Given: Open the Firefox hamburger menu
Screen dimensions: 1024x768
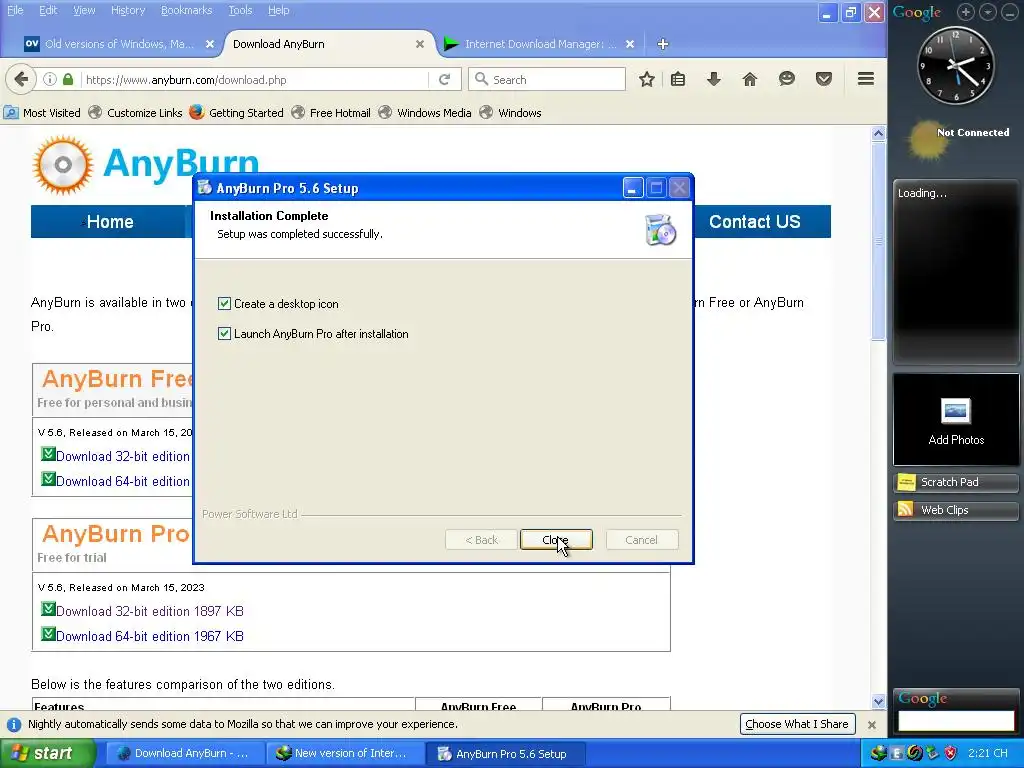Looking at the screenshot, I should coord(866,80).
